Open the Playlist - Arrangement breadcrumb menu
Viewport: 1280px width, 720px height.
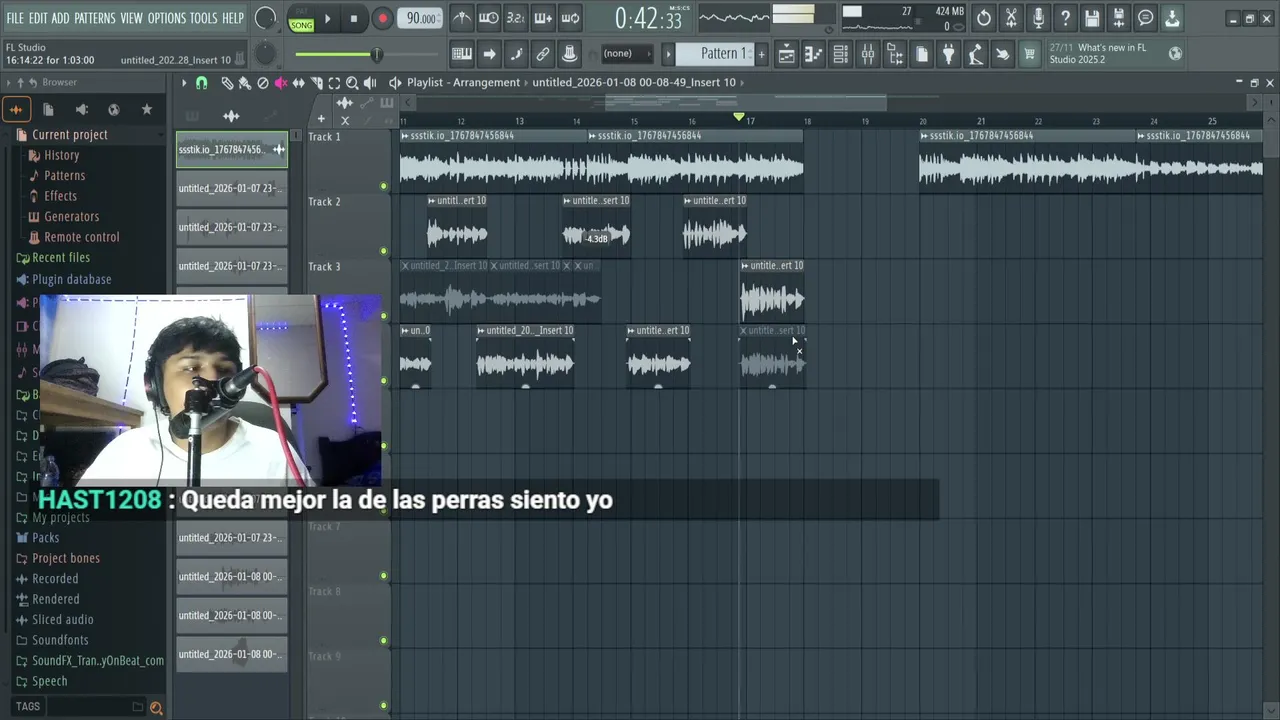point(463,83)
